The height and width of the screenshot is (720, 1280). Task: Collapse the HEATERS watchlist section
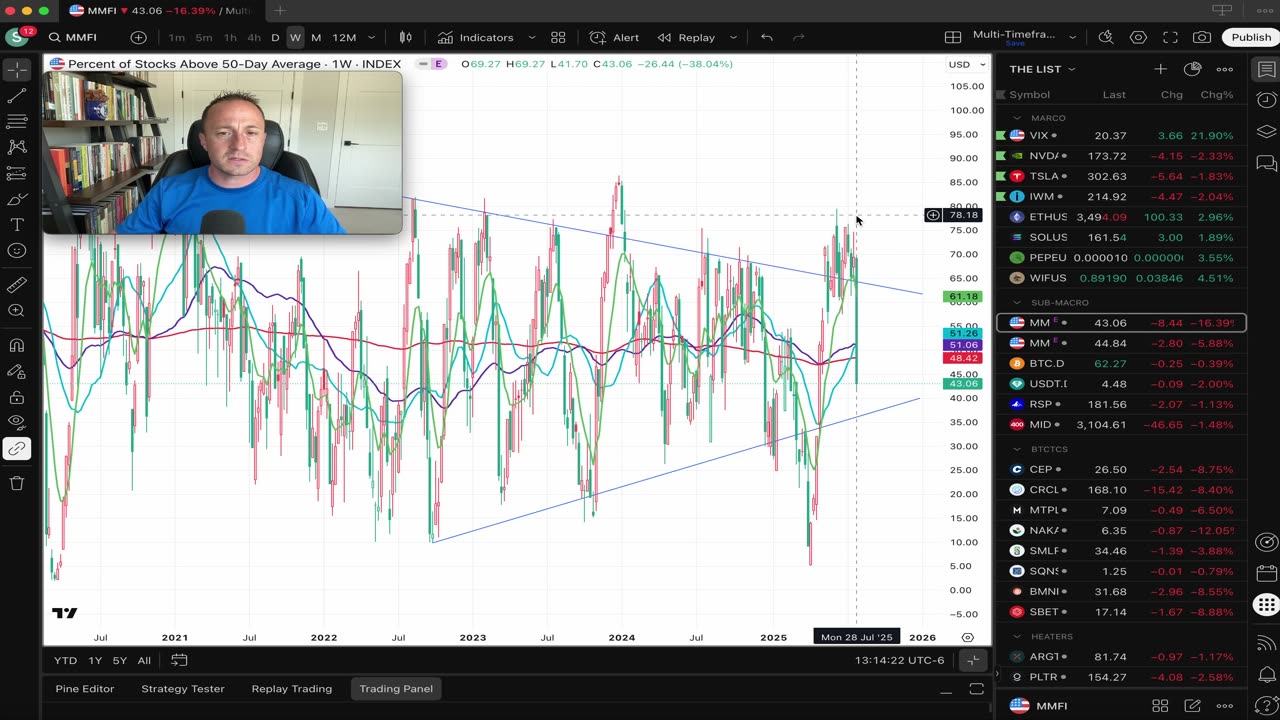1017,636
